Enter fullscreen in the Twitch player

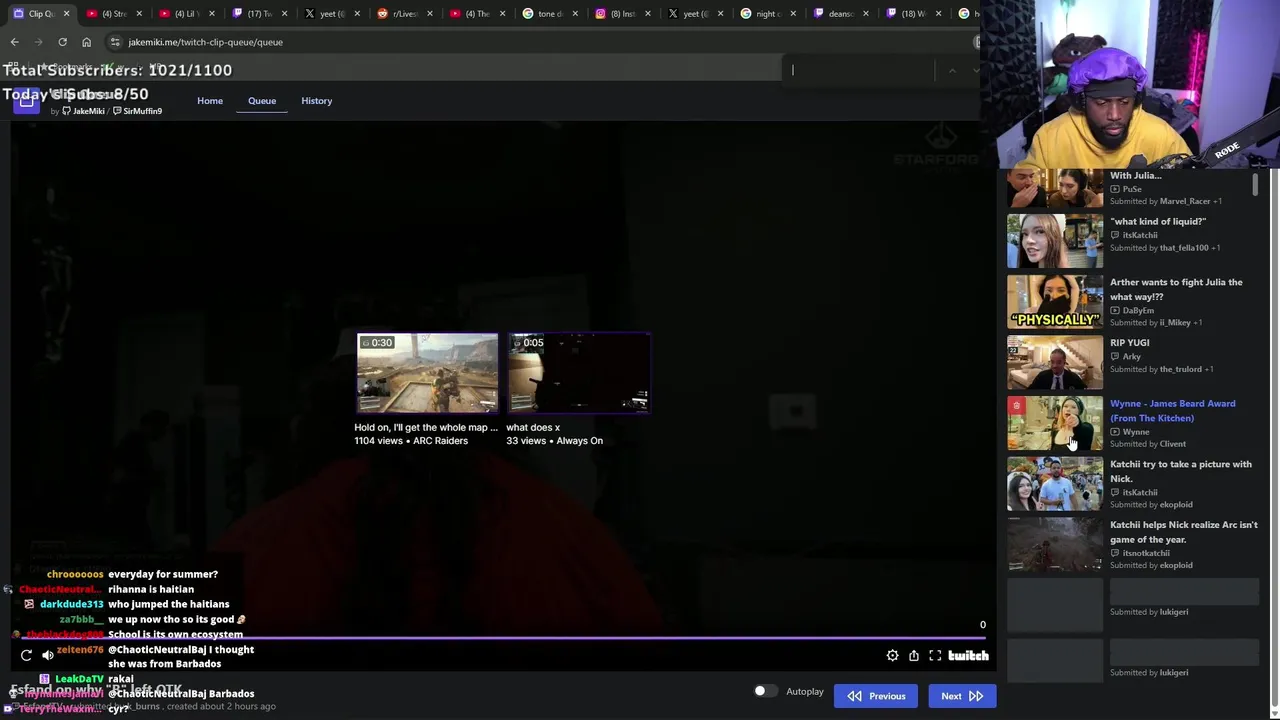[x=935, y=656]
